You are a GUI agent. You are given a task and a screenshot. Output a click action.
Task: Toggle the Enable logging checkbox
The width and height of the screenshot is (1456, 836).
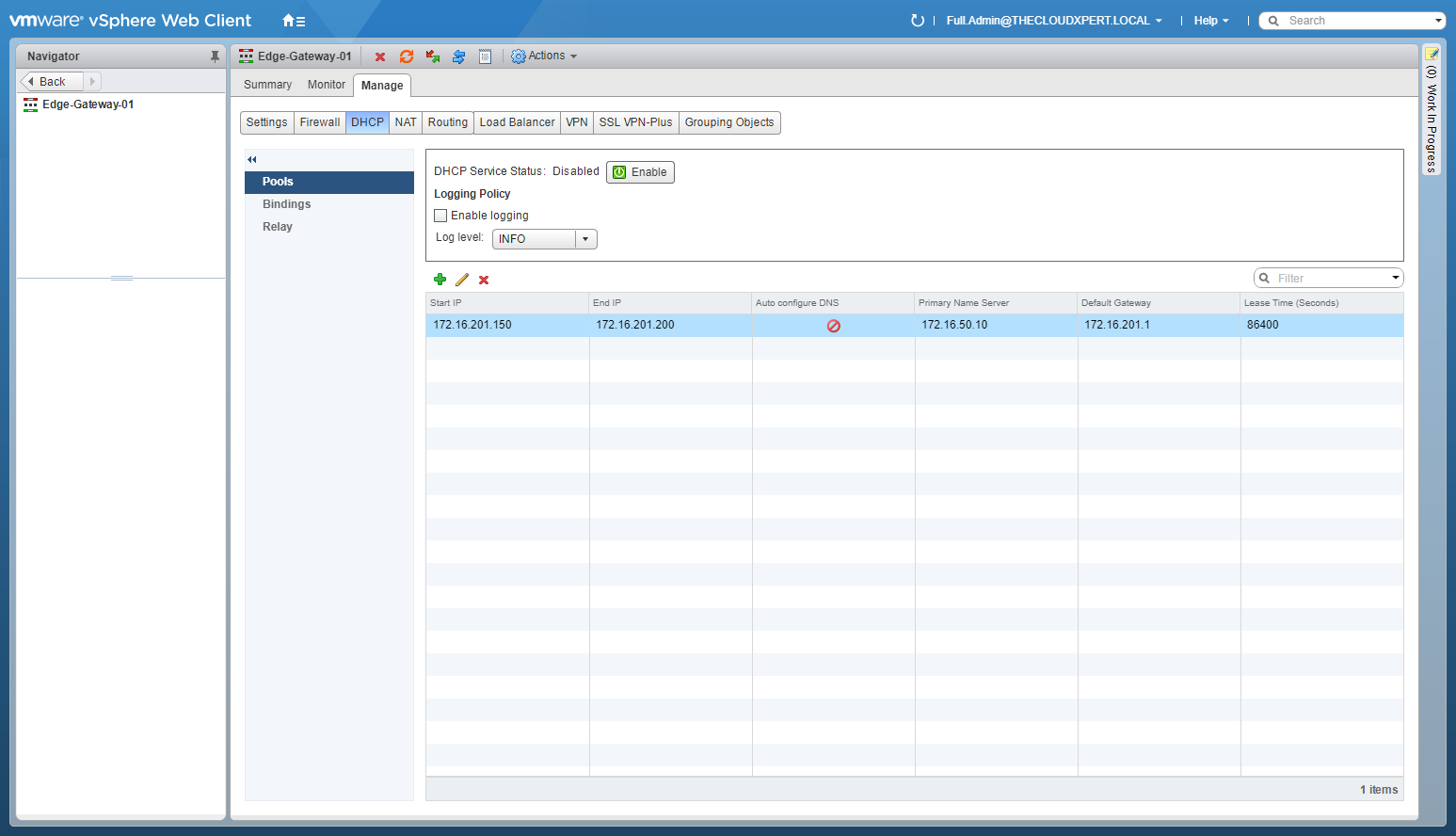click(x=440, y=216)
